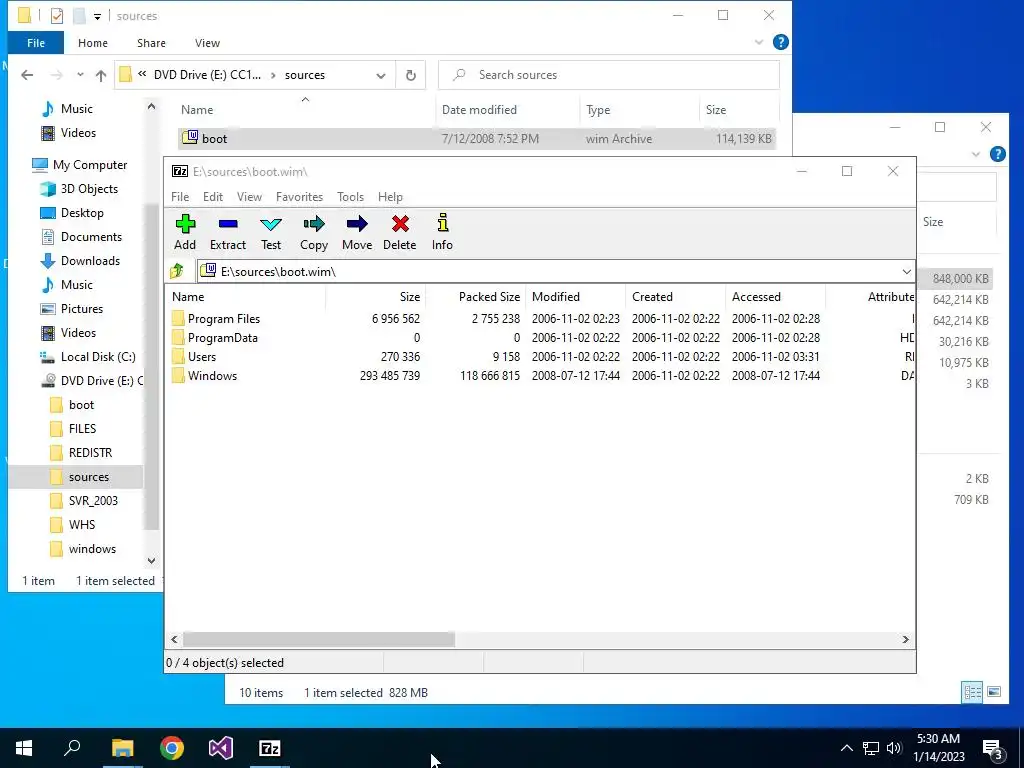Open 7-Zip View menu

point(249,197)
